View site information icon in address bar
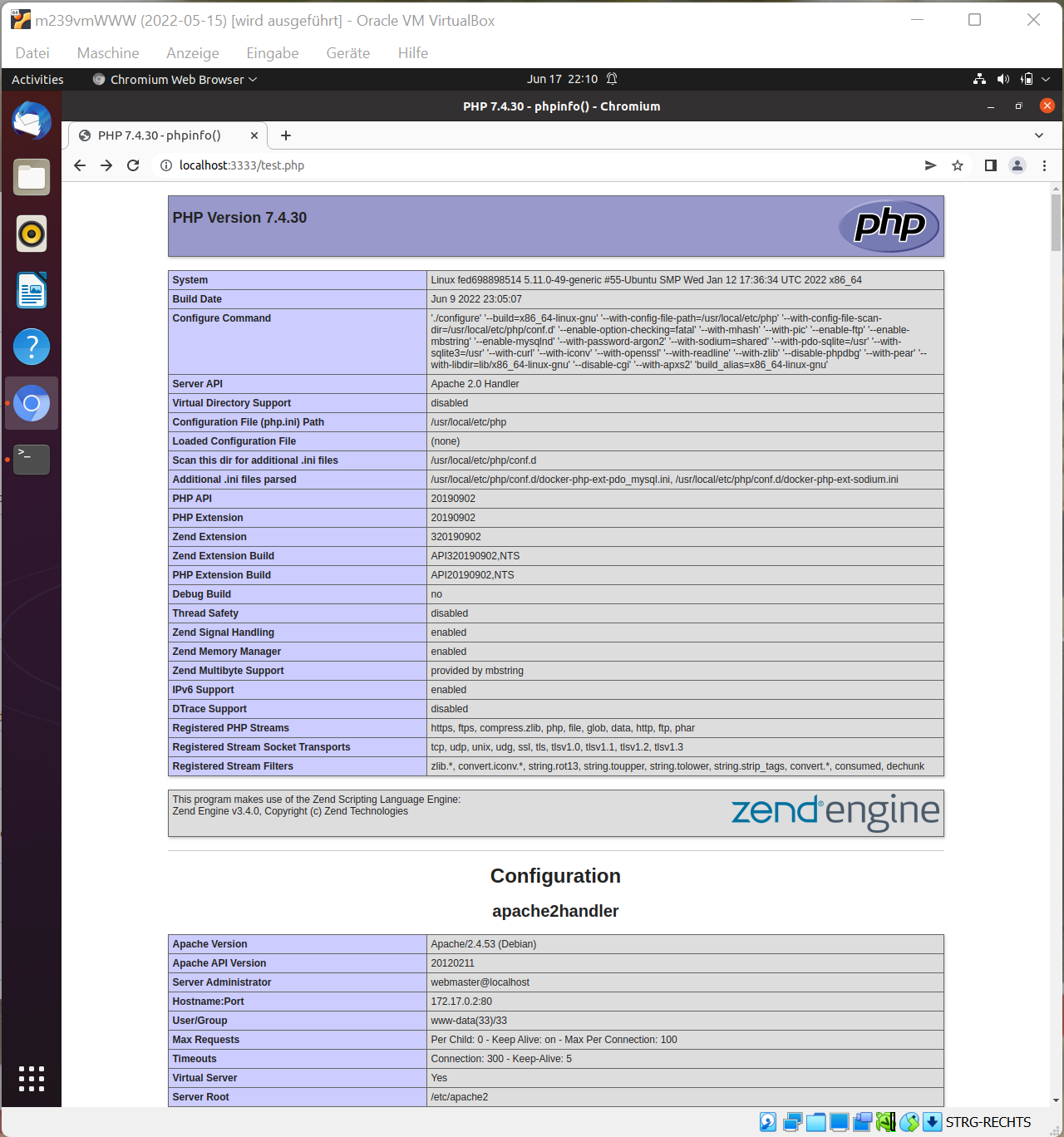 pos(166,165)
